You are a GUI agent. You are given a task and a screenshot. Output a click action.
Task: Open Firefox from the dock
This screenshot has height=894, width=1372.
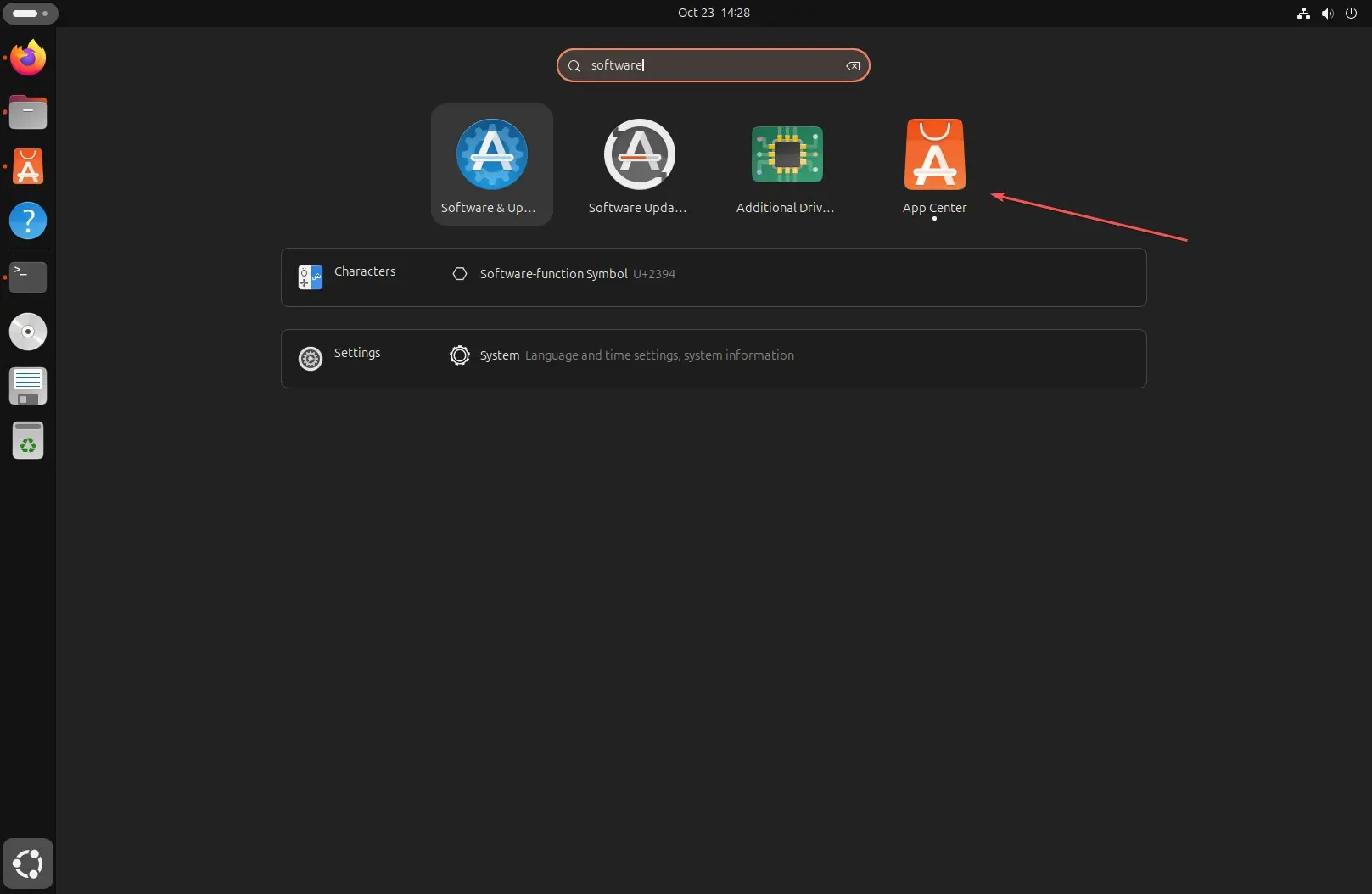coord(28,58)
